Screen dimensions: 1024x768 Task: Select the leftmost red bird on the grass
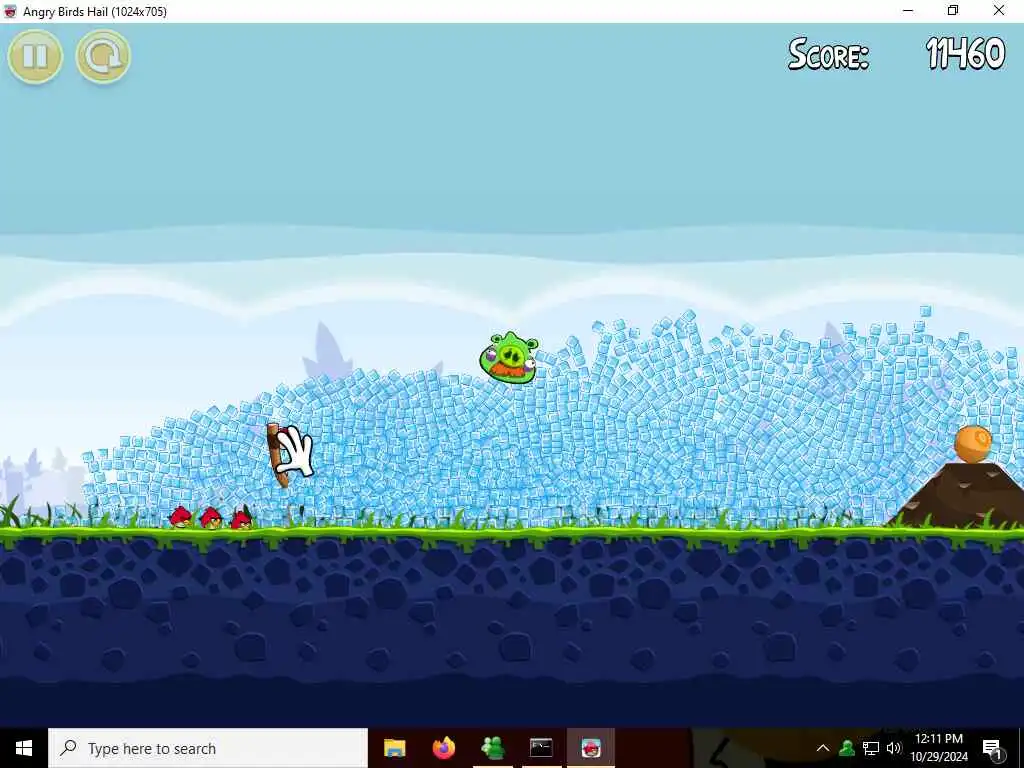[180, 517]
